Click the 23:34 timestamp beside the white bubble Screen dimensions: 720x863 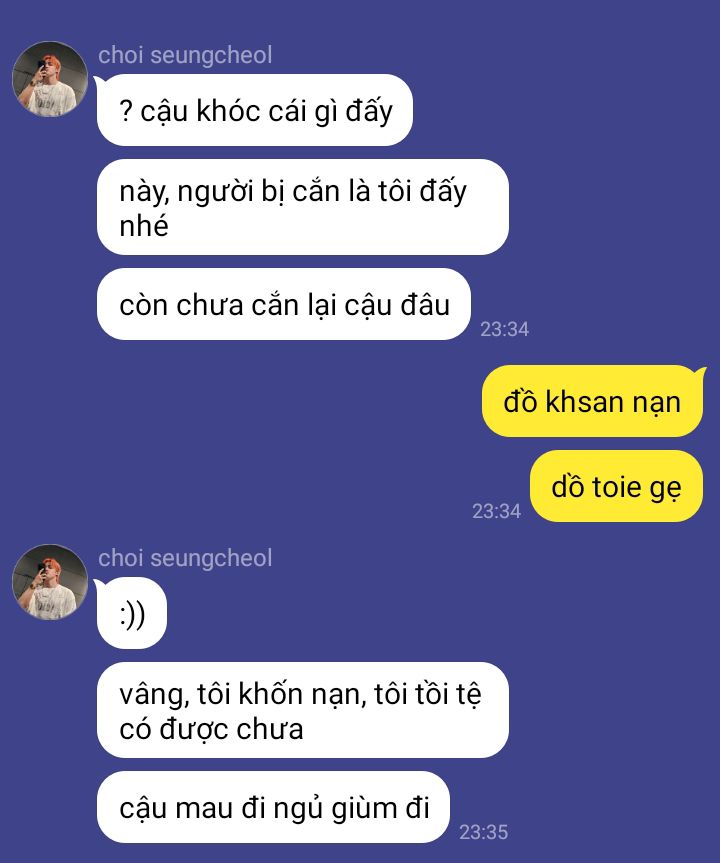click(504, 329)
